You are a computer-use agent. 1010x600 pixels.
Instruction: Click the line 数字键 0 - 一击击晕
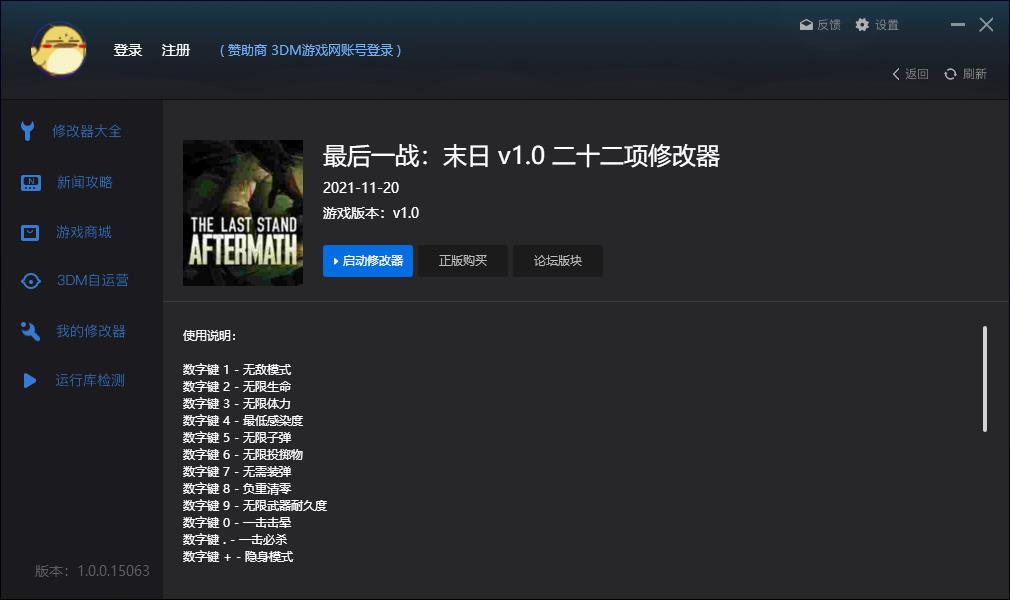coord(237,523)
